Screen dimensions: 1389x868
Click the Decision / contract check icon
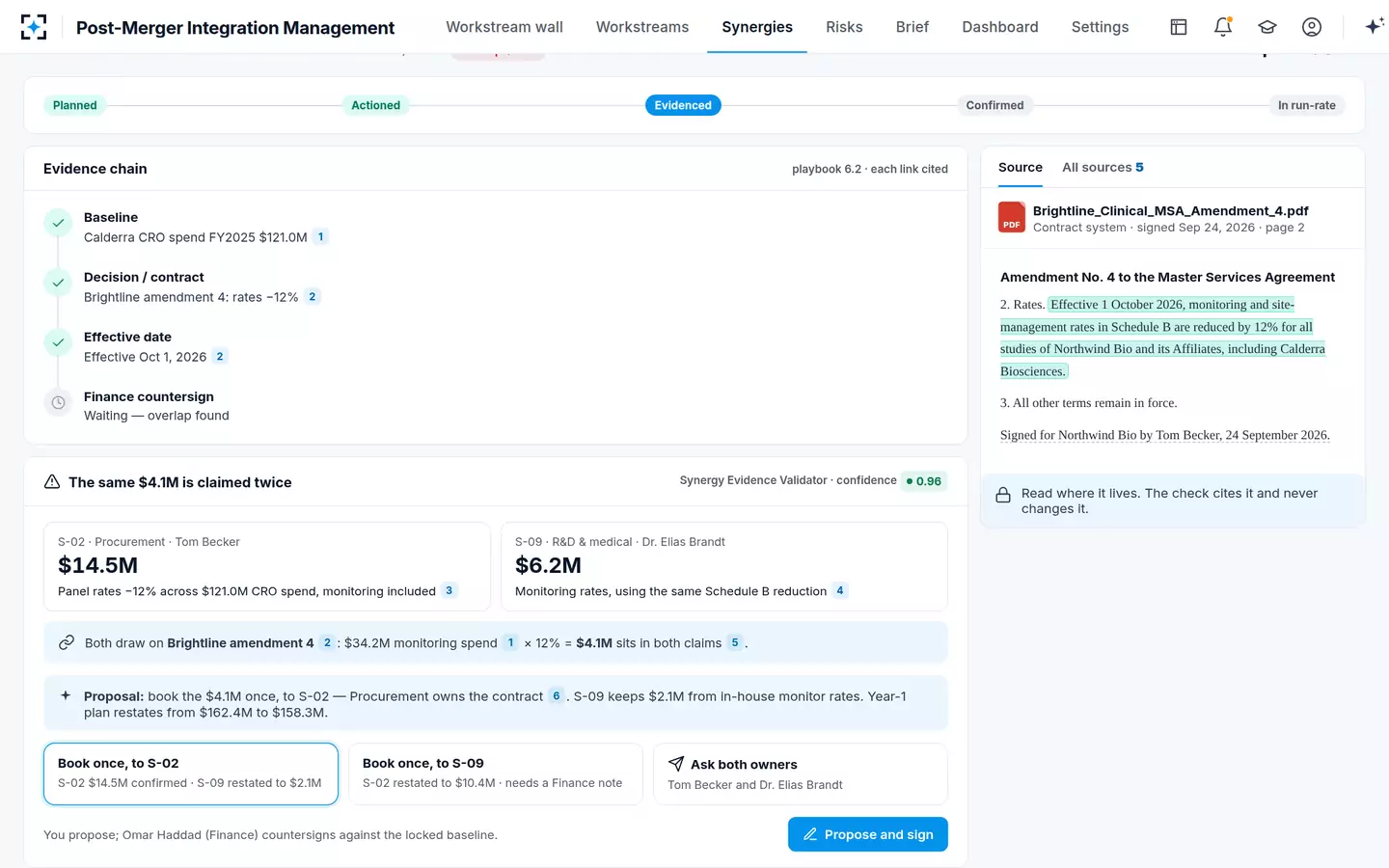point(59,284)
